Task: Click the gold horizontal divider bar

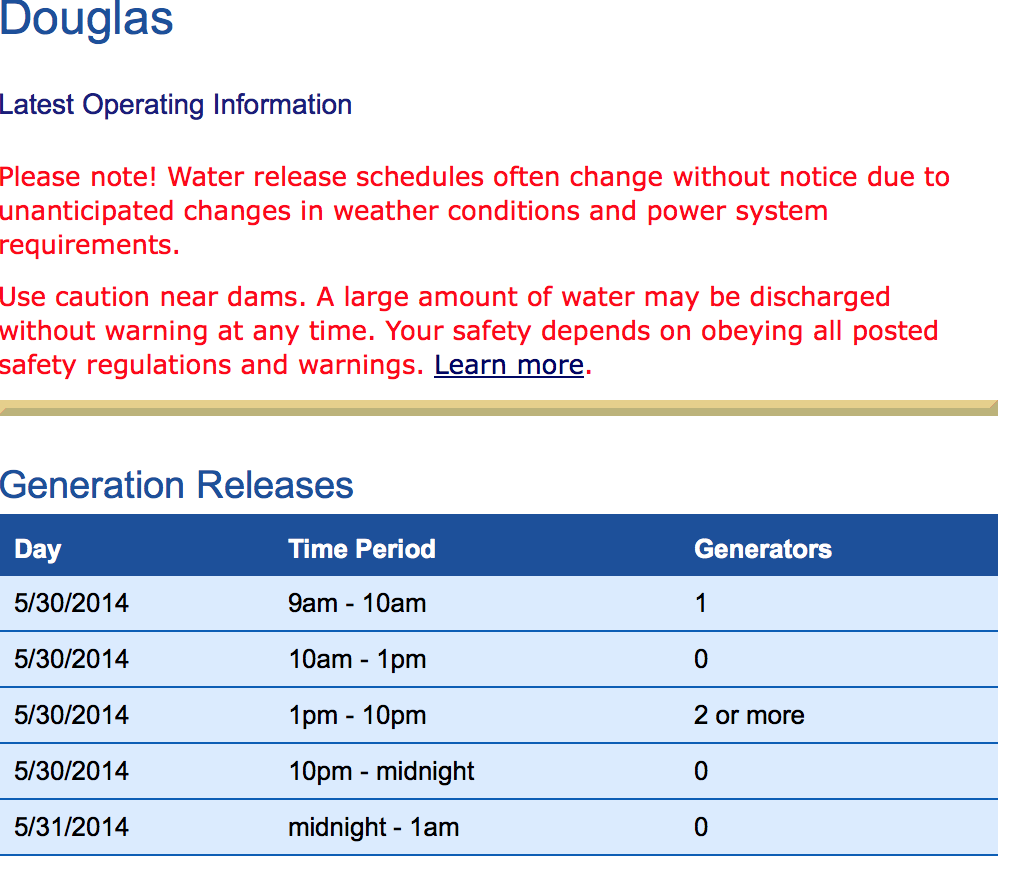Action: click(x=498, y=407)
